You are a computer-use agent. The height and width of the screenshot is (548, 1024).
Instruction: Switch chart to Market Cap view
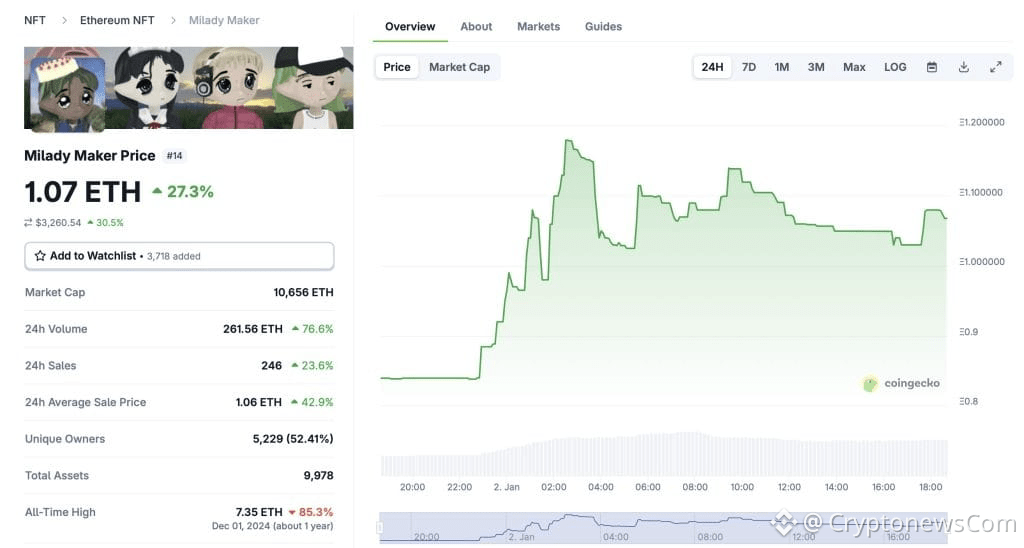pyautogui.click(x=459, y=67)
